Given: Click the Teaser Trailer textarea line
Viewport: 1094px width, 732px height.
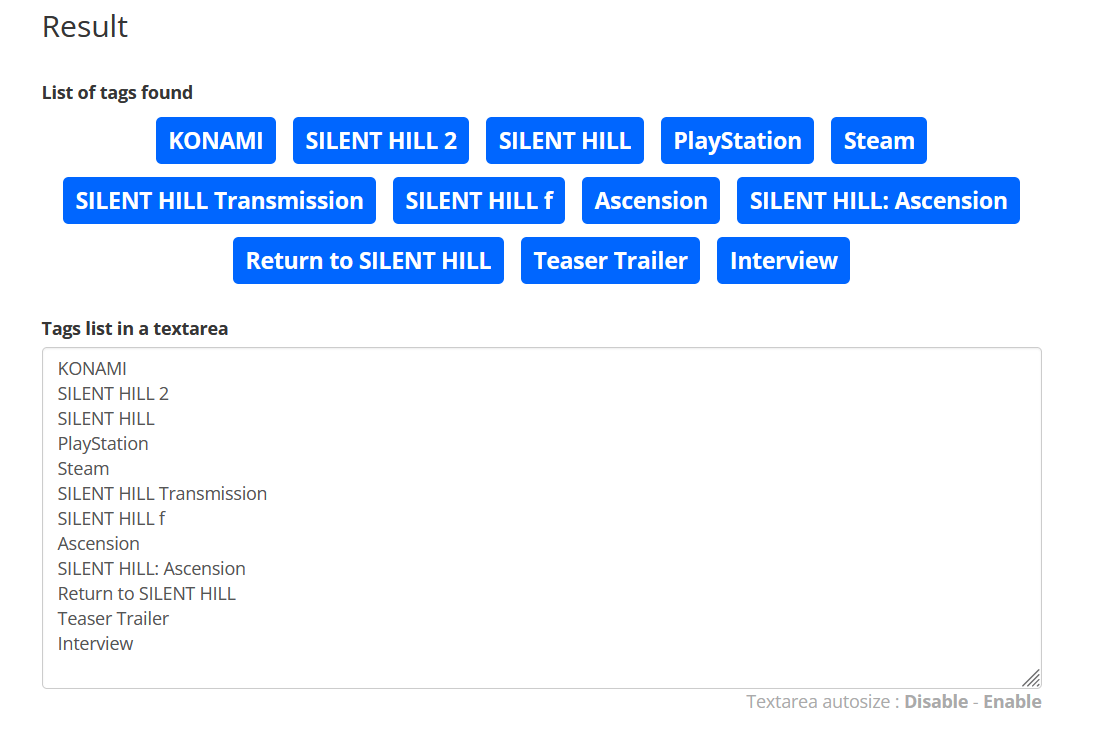Looking at the screenshot, I should [113, 619].
